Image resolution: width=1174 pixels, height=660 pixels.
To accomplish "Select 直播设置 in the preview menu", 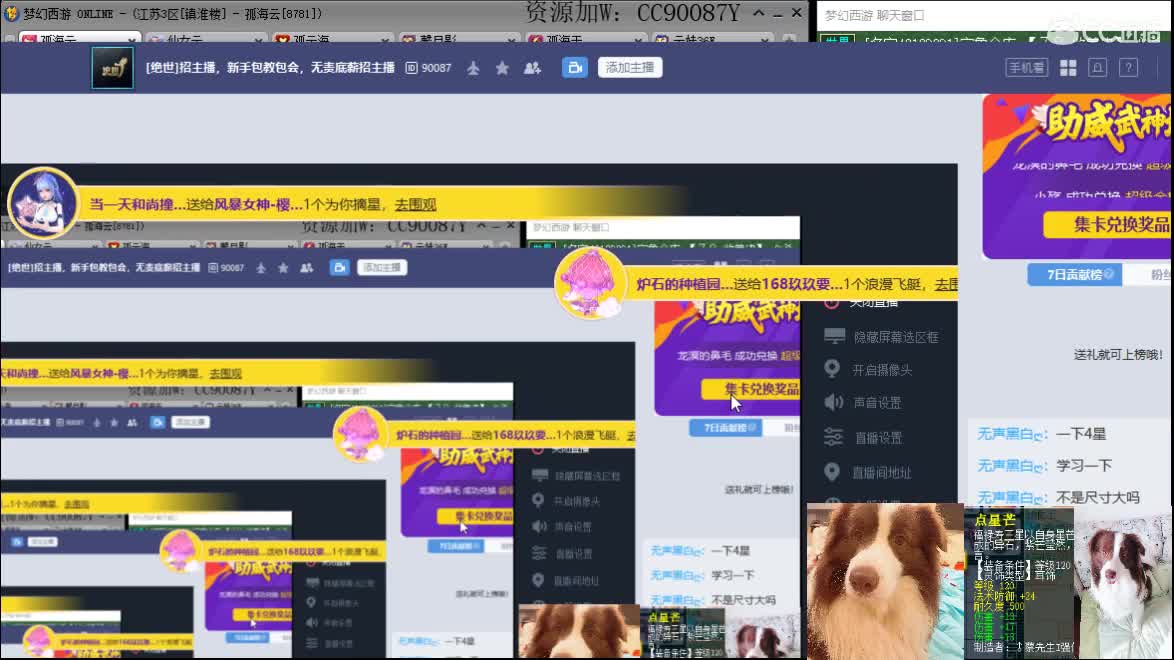I will tap(878, 438).
